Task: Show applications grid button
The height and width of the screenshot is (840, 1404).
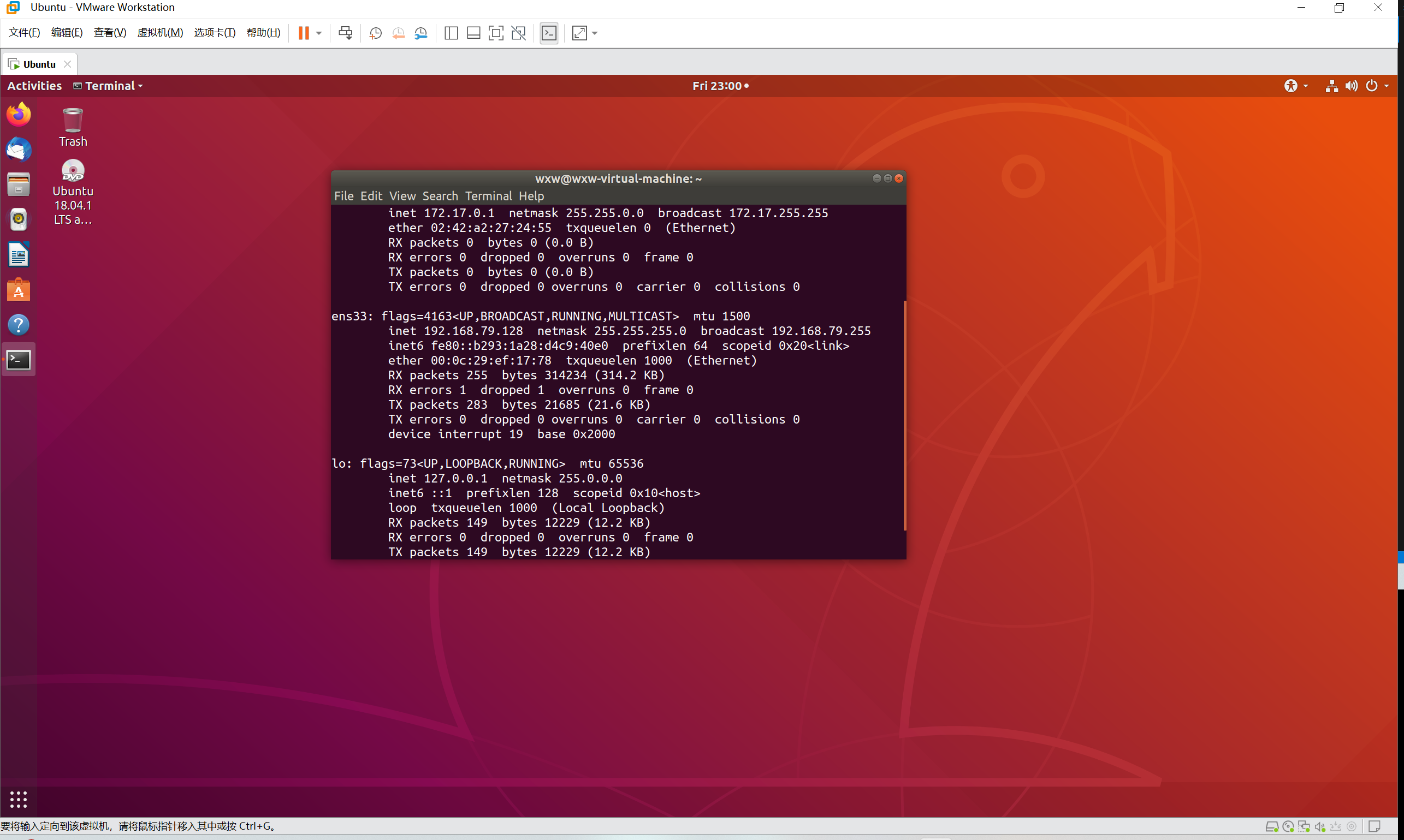Action: pyautogui.click(x=19, y=799)
